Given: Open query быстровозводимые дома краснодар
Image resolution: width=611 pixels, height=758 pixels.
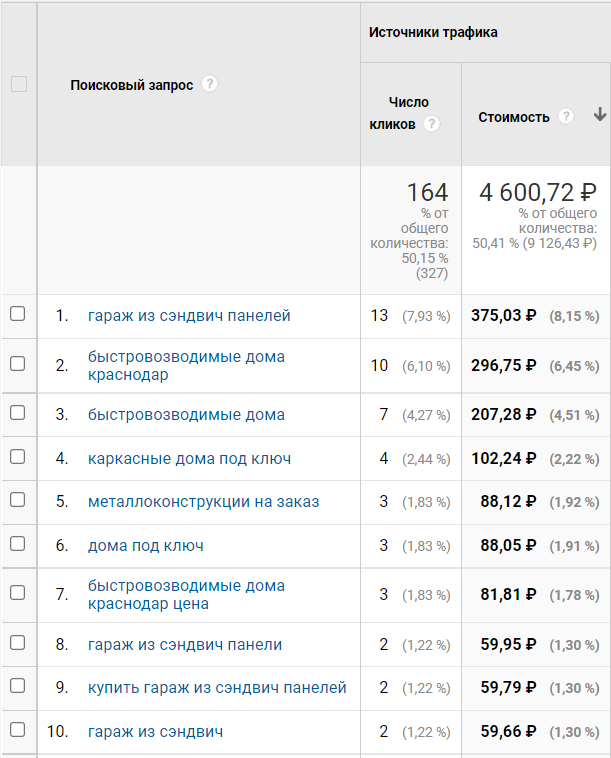Looking at the screenshot, I should (186, 365).
